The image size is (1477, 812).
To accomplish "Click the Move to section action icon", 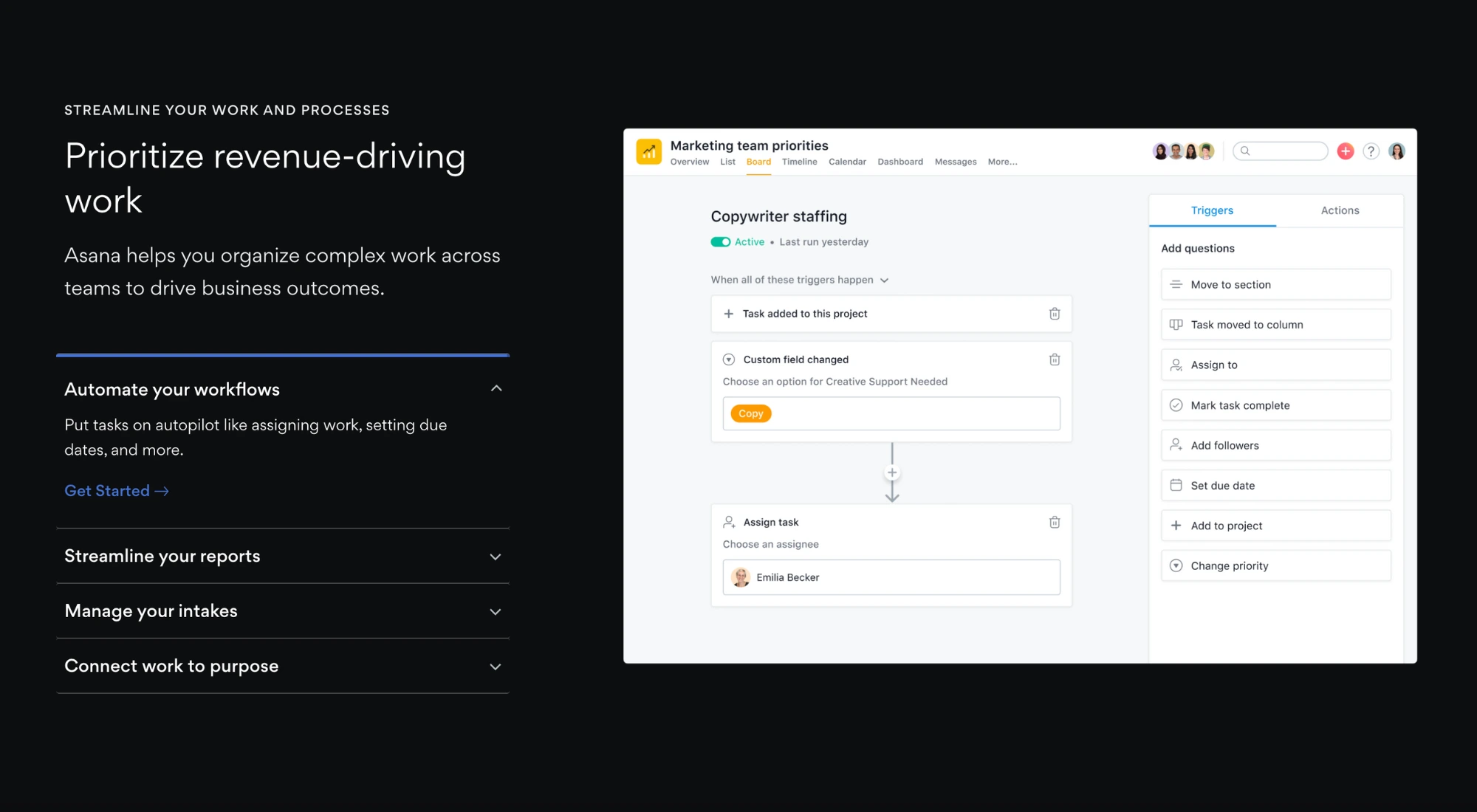I will 1175,285.
